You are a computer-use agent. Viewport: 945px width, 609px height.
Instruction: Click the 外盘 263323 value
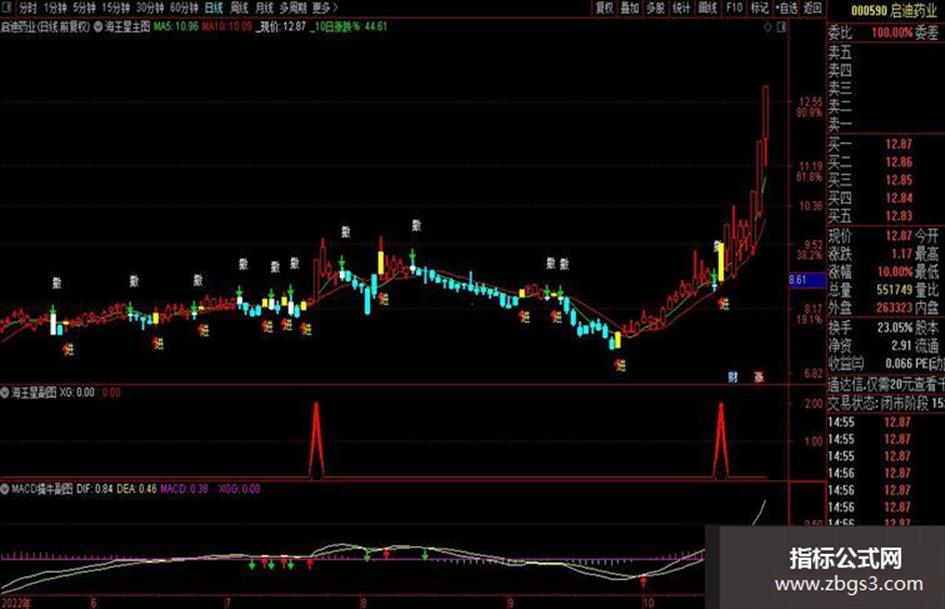[x=894, y=308]
